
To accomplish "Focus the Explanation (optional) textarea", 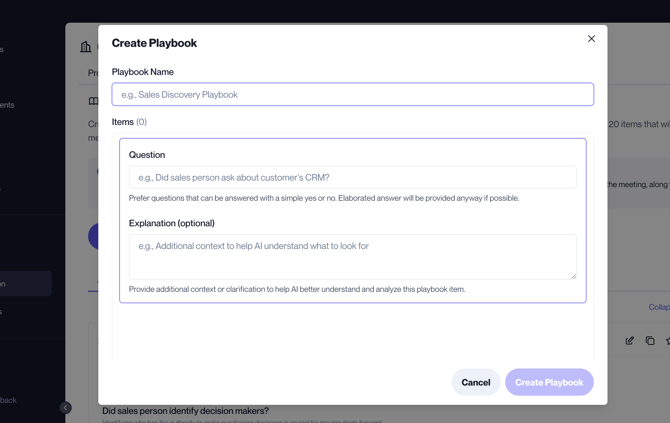I will [352, 257].
